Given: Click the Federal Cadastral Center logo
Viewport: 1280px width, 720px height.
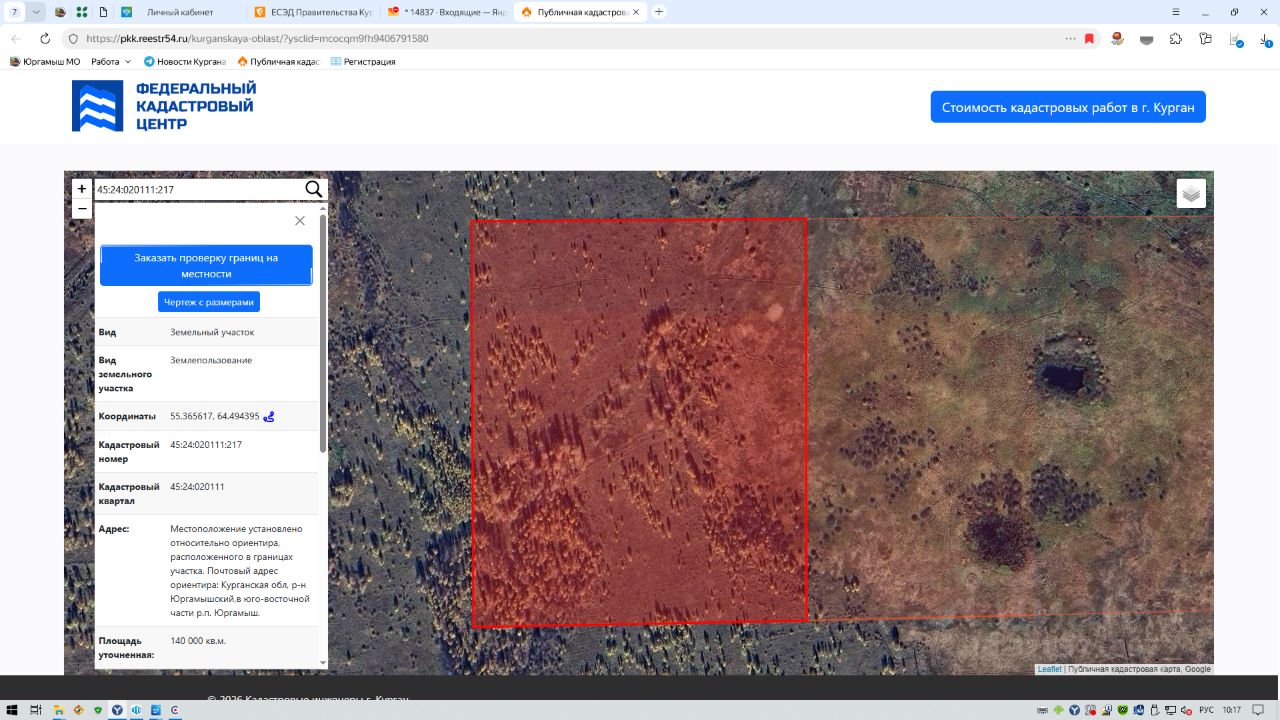Looking at the screenshot, I should [164, 106].
